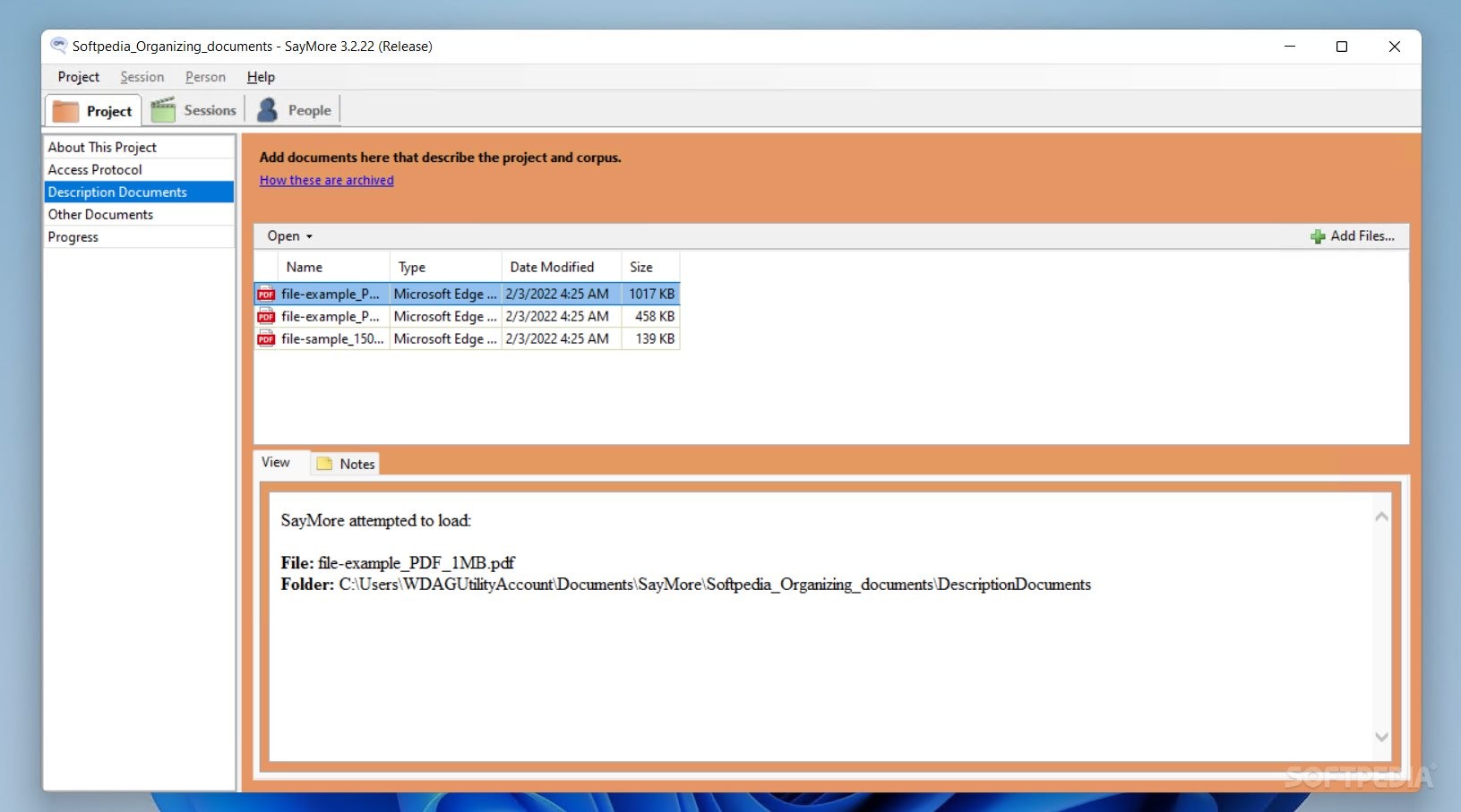Click the 1017 KB size cell
The width and height of the screenshot is (1461, 812).
(651, 294)
